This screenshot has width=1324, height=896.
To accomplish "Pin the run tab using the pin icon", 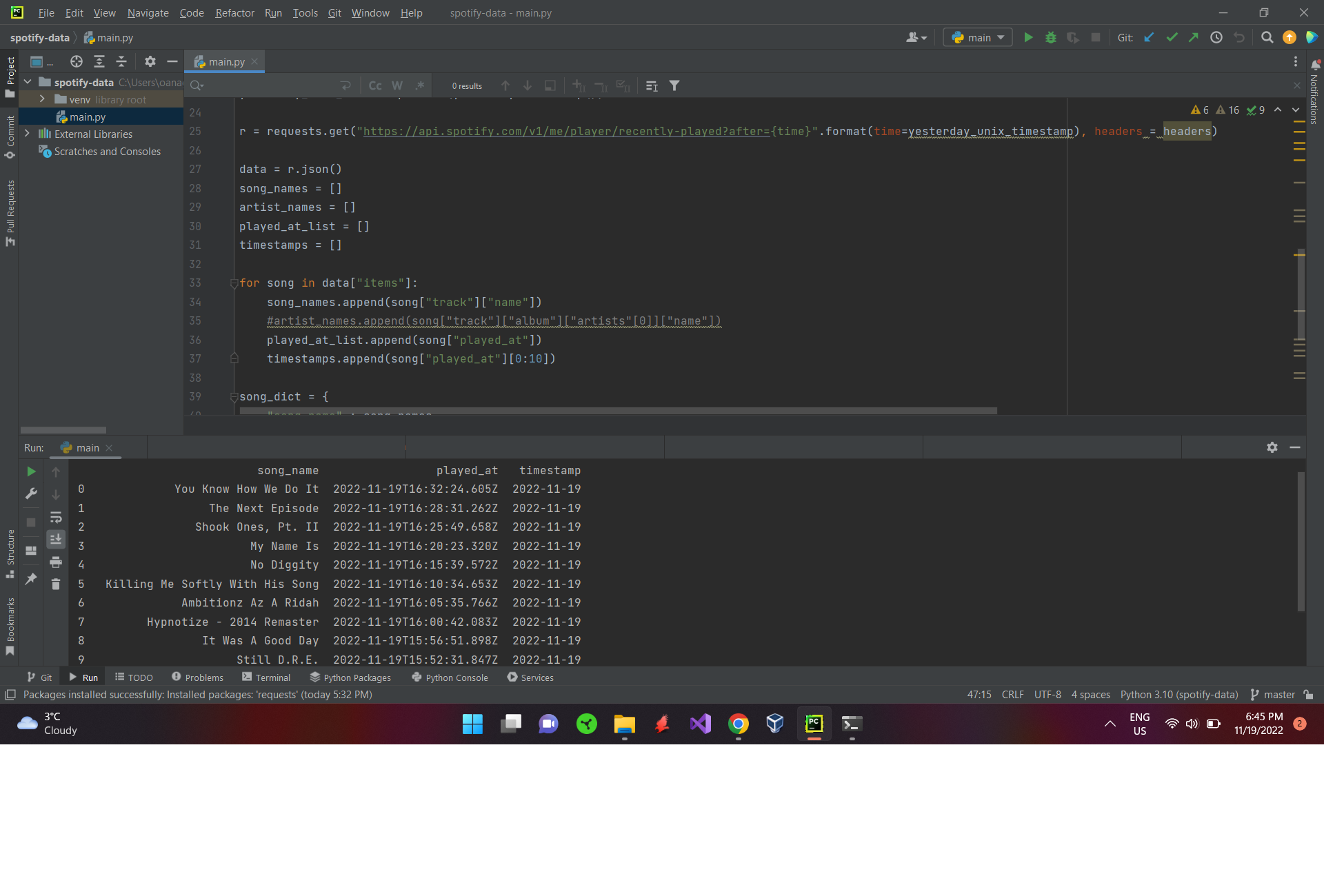I will (x=31, y=579).
